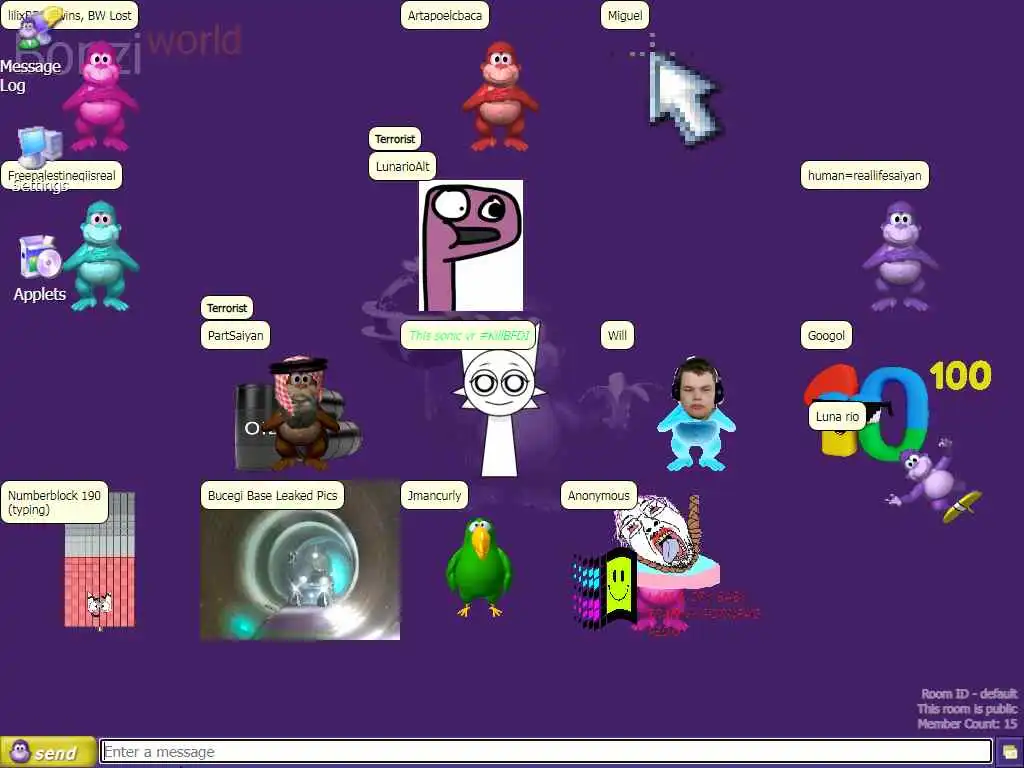The height and width of the screenshot is (768, 1024).
Task: Click Numberblock 190 block grid avatar
Action: (x=100, y=560)
